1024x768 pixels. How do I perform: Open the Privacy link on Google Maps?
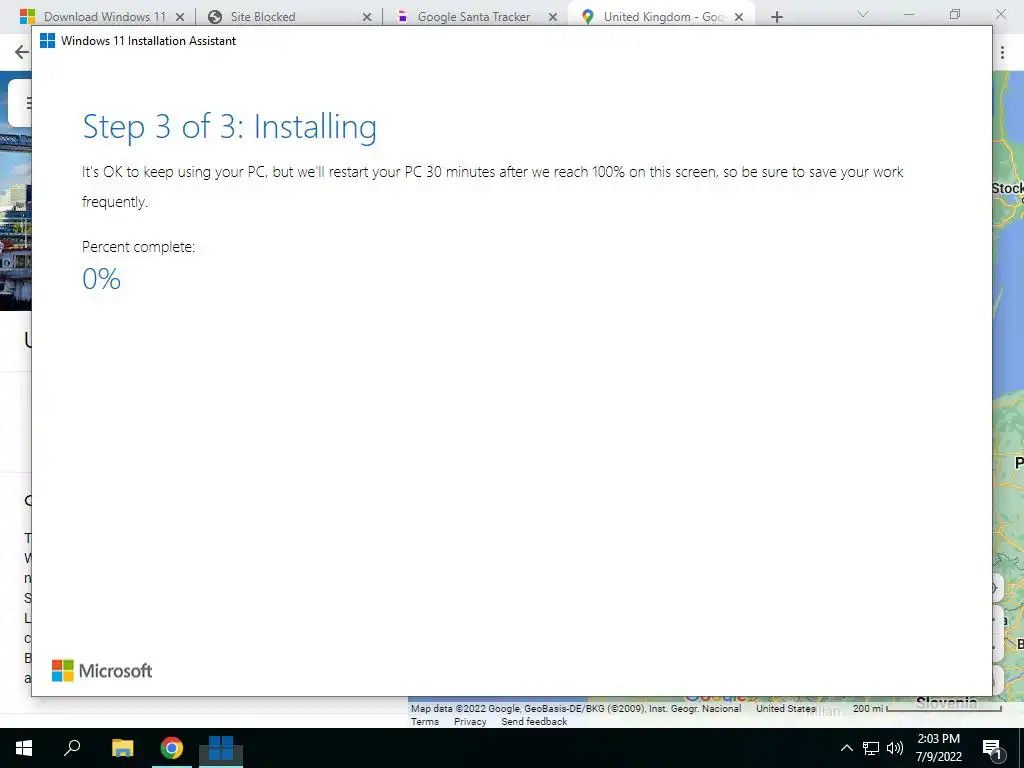(x=470, y=722)
